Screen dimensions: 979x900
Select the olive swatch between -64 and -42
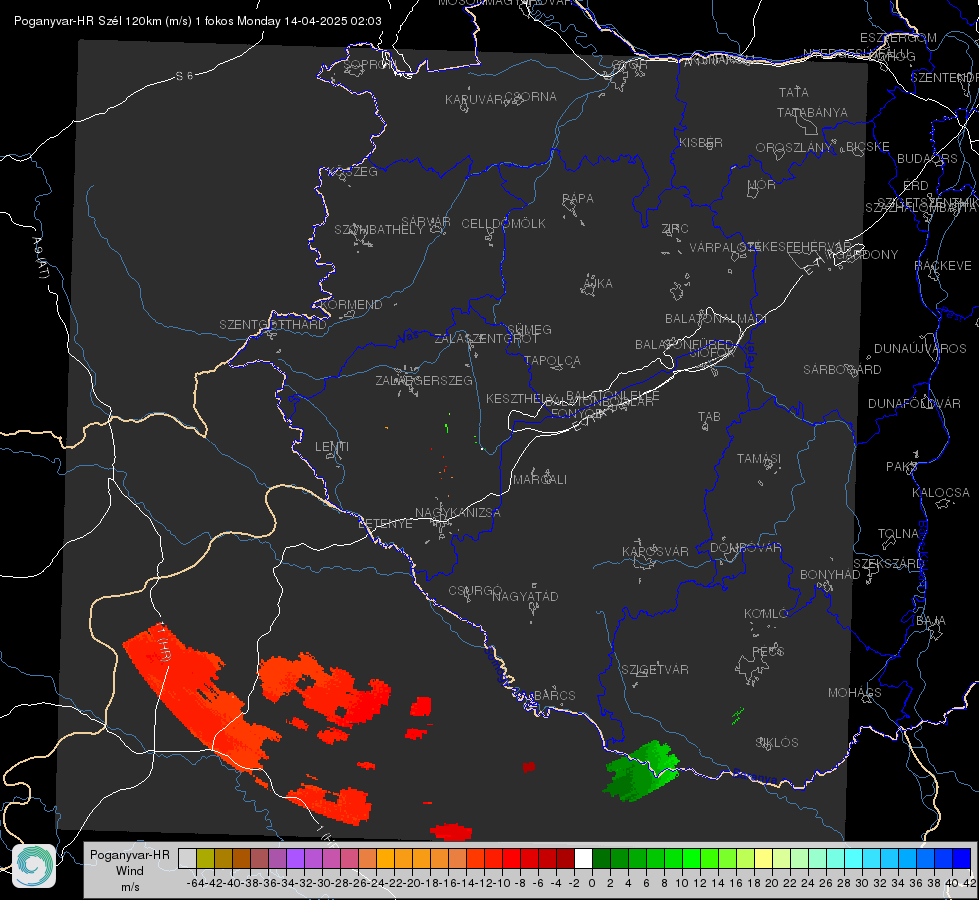[205, 858]
